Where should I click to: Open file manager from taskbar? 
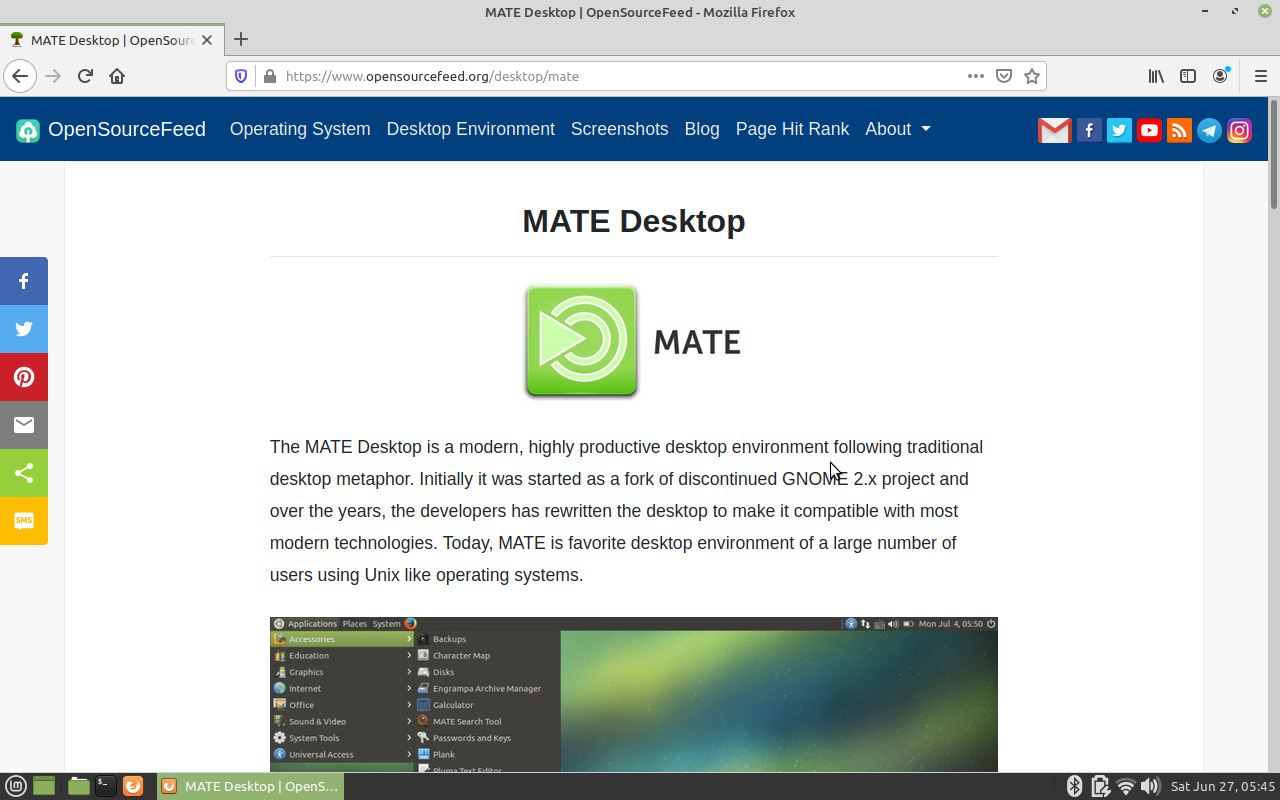coord(79,786)
